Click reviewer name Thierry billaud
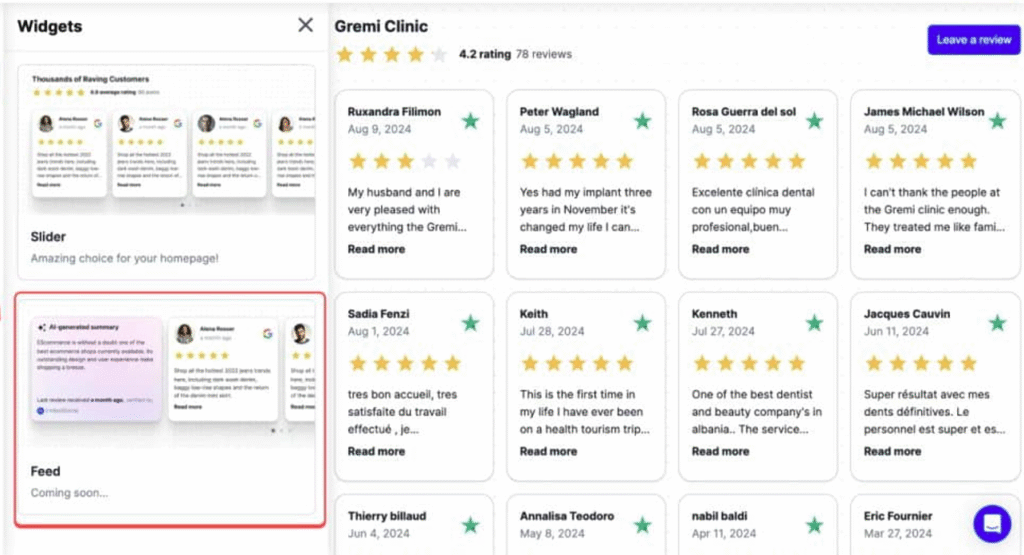This screenshot has width=1024, height=555. click(387, 516)
